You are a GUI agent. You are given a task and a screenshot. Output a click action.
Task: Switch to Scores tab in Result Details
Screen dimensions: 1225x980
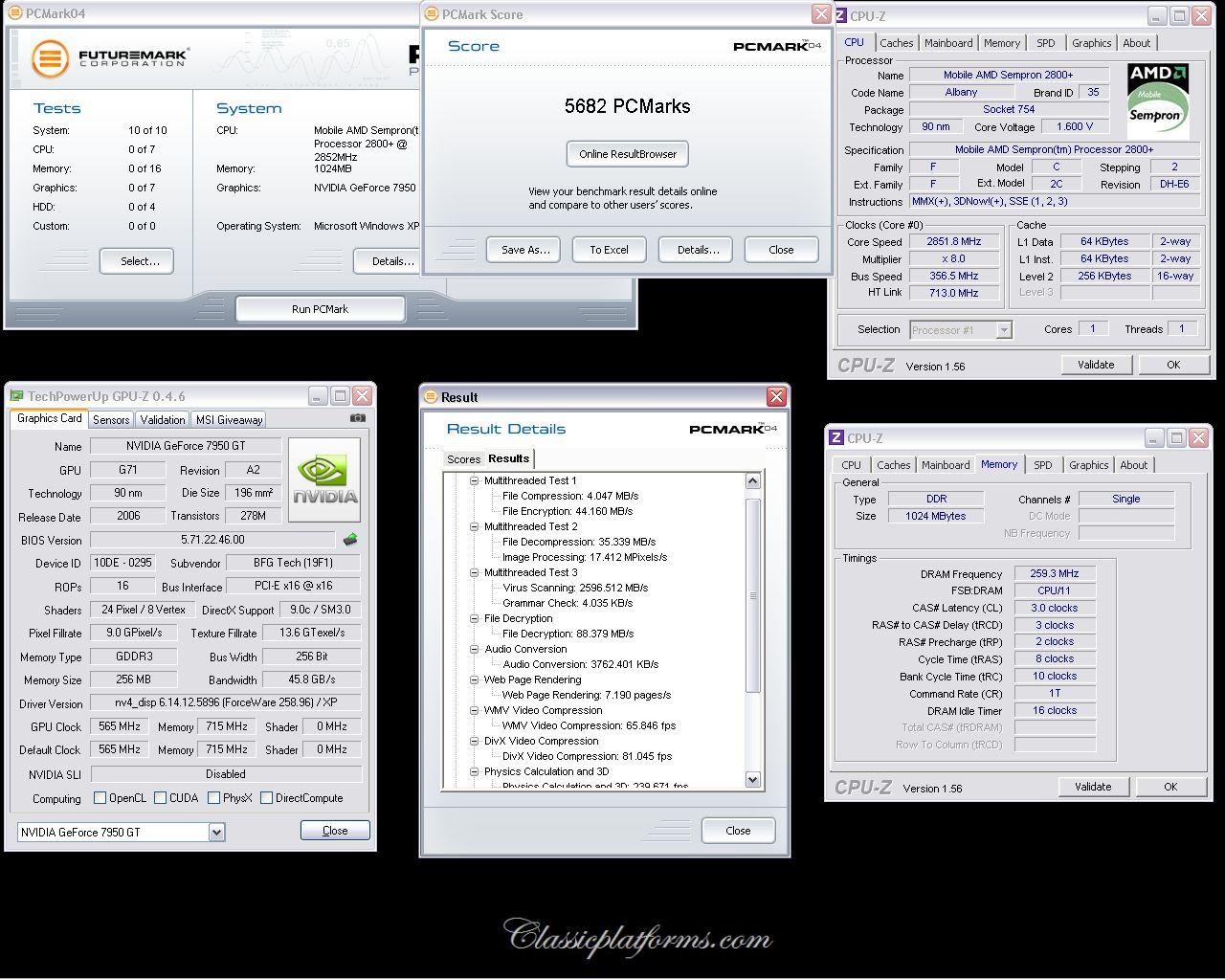click(x=464, y=459)
